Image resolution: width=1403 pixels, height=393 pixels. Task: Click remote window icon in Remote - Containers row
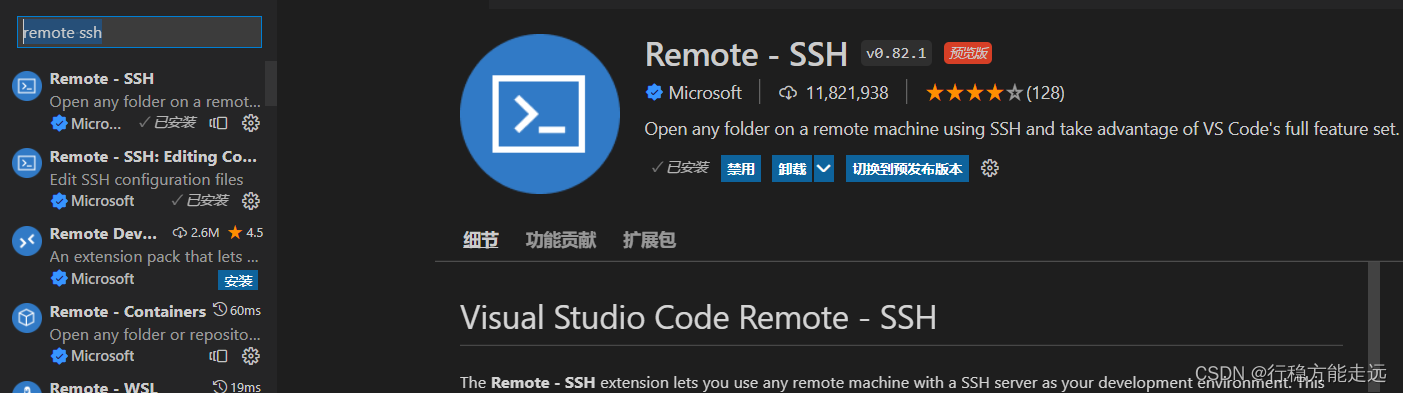(218, 356)
